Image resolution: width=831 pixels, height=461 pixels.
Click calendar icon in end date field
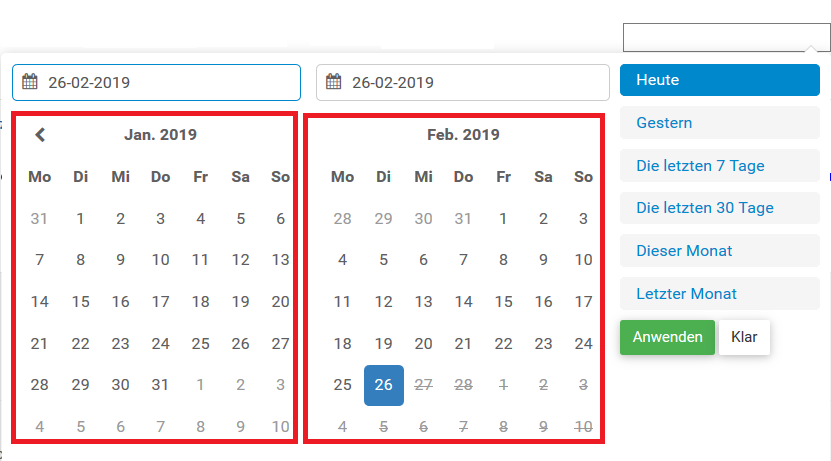tap(334, 82)
